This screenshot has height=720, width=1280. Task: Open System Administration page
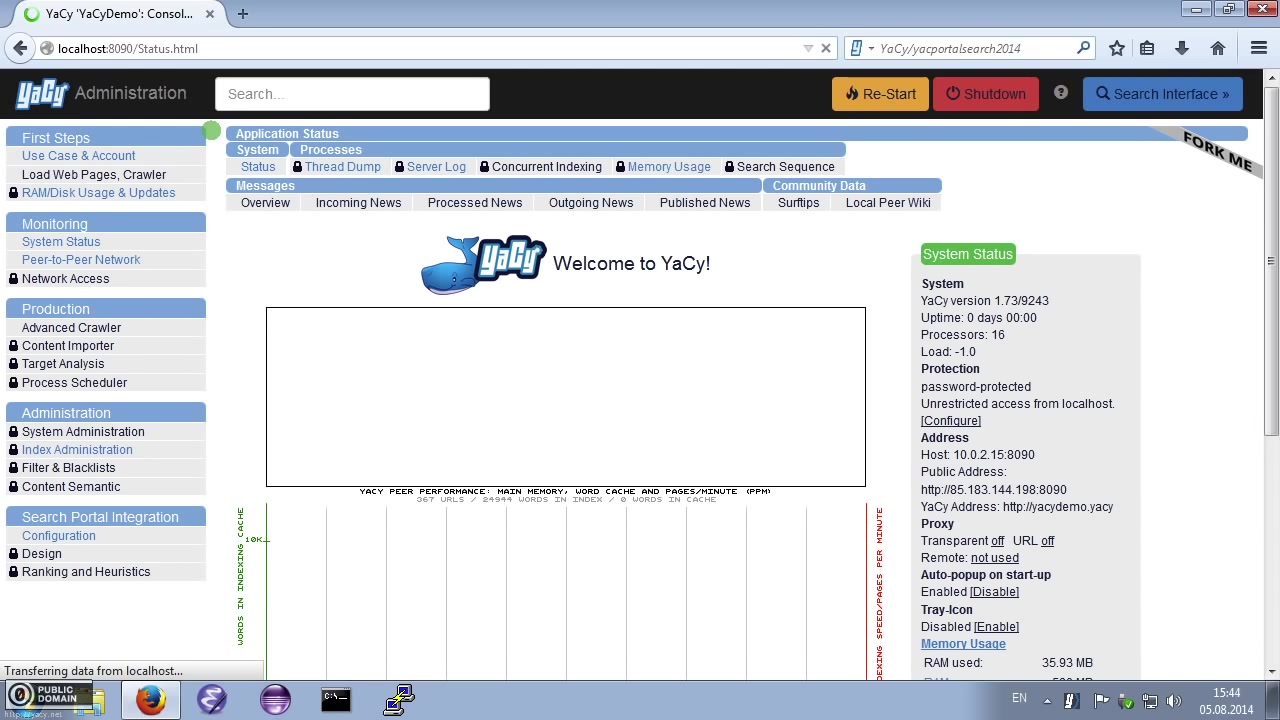(x=83, y=432)
